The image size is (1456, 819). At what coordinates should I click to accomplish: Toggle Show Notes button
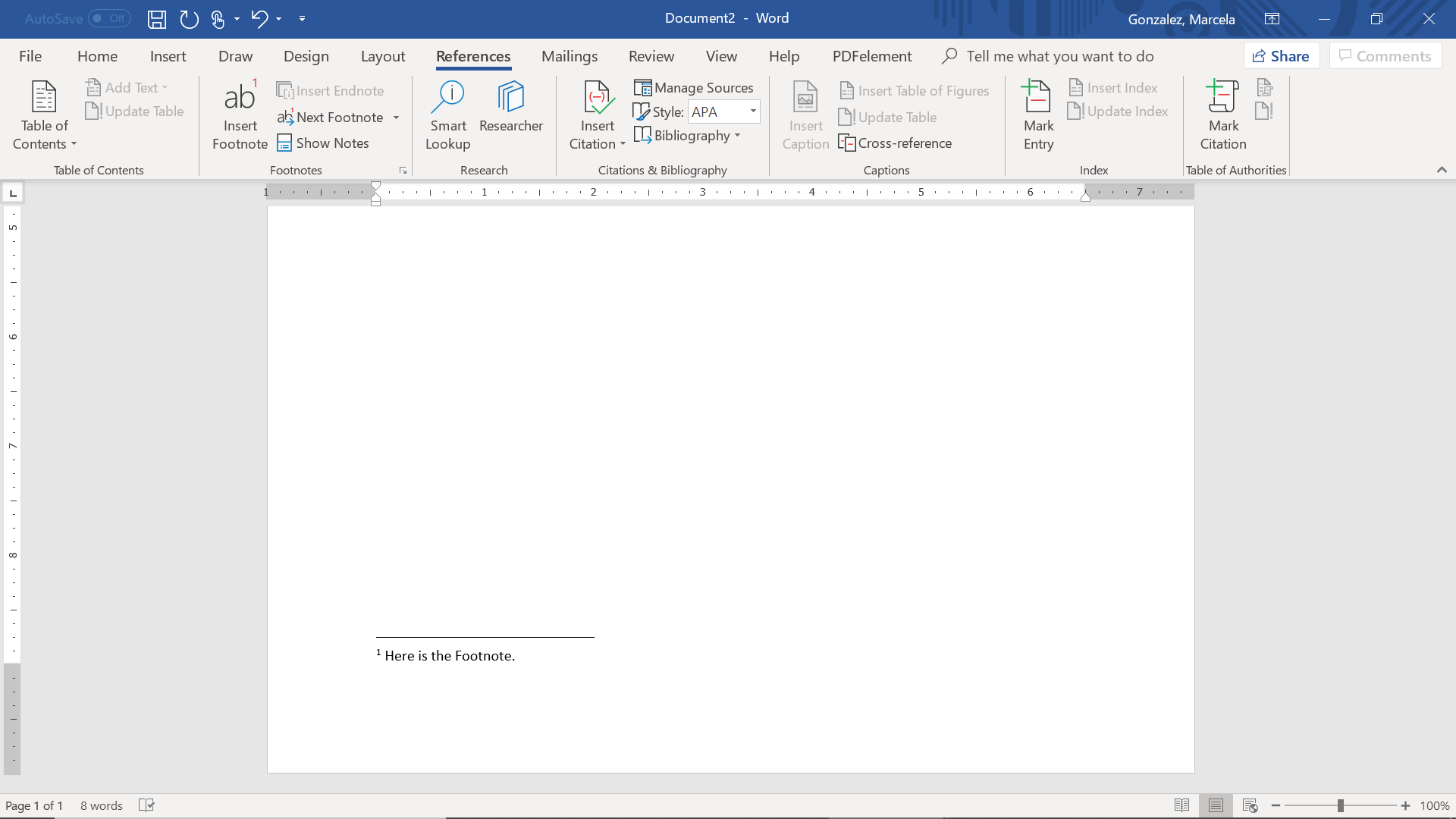coord(322,143)
